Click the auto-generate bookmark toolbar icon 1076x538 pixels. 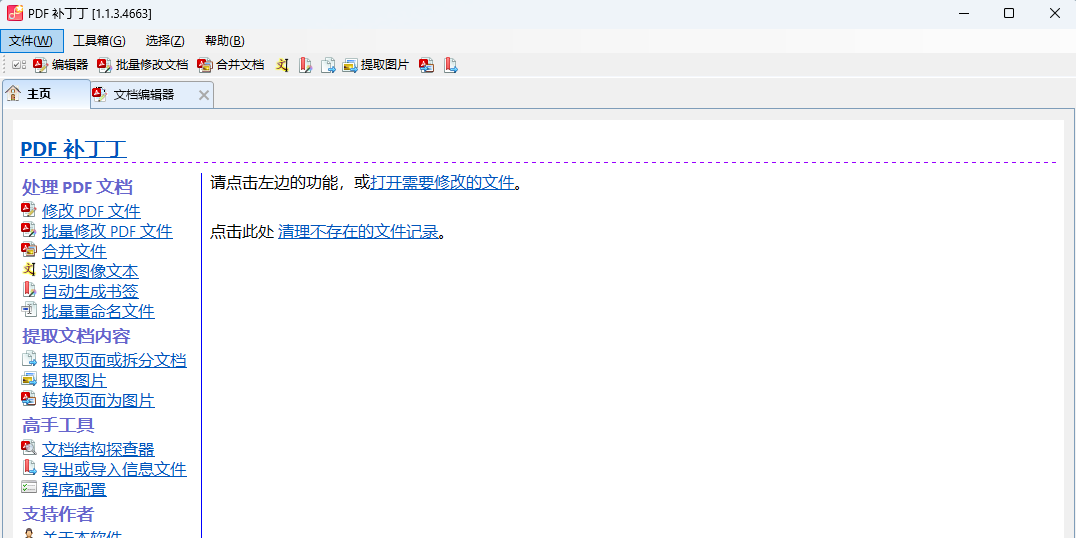click(x=305, y=65)
